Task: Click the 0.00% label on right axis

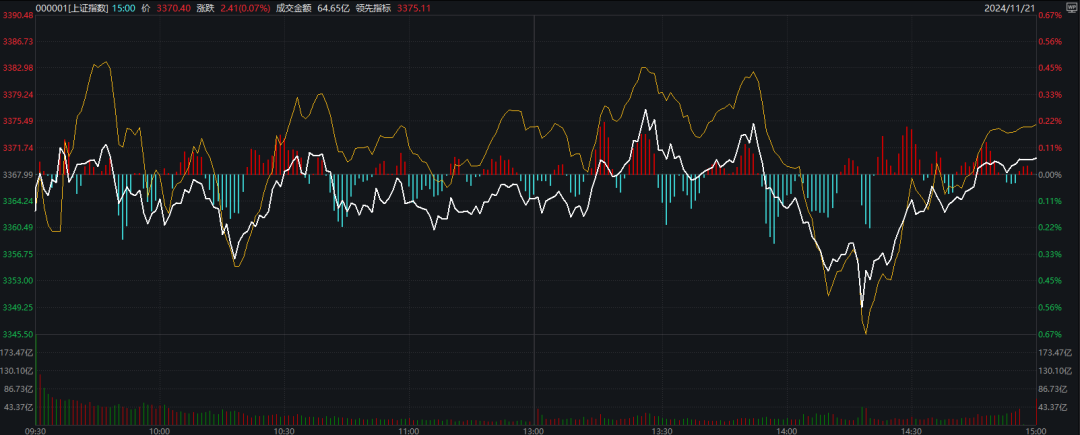Action: click(1052, 175)
